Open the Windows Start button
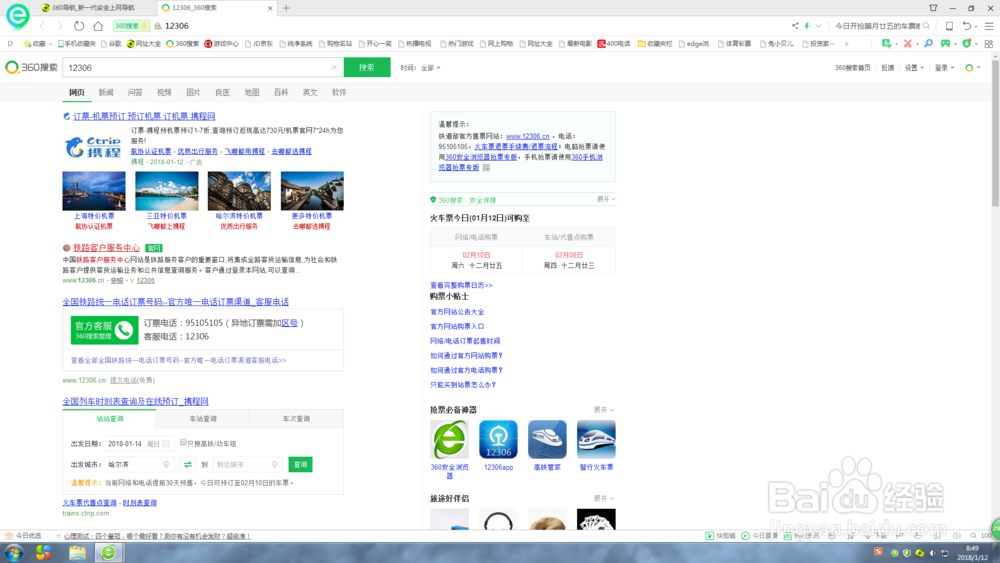Viewport: 1000px width, 563px height. click(13, 552)
